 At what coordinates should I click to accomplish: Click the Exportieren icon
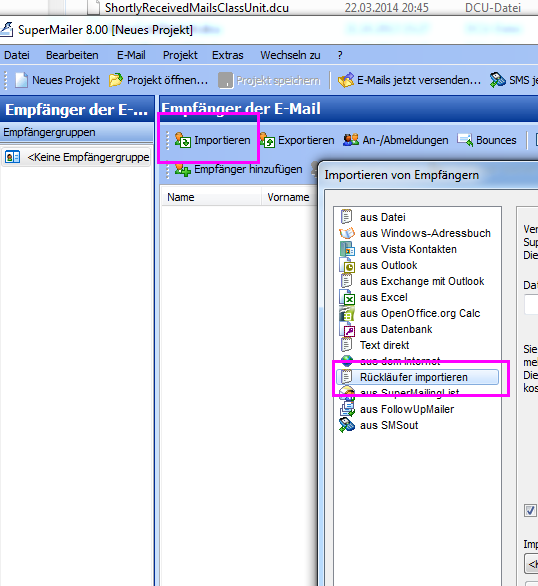[x=267, y=140]
